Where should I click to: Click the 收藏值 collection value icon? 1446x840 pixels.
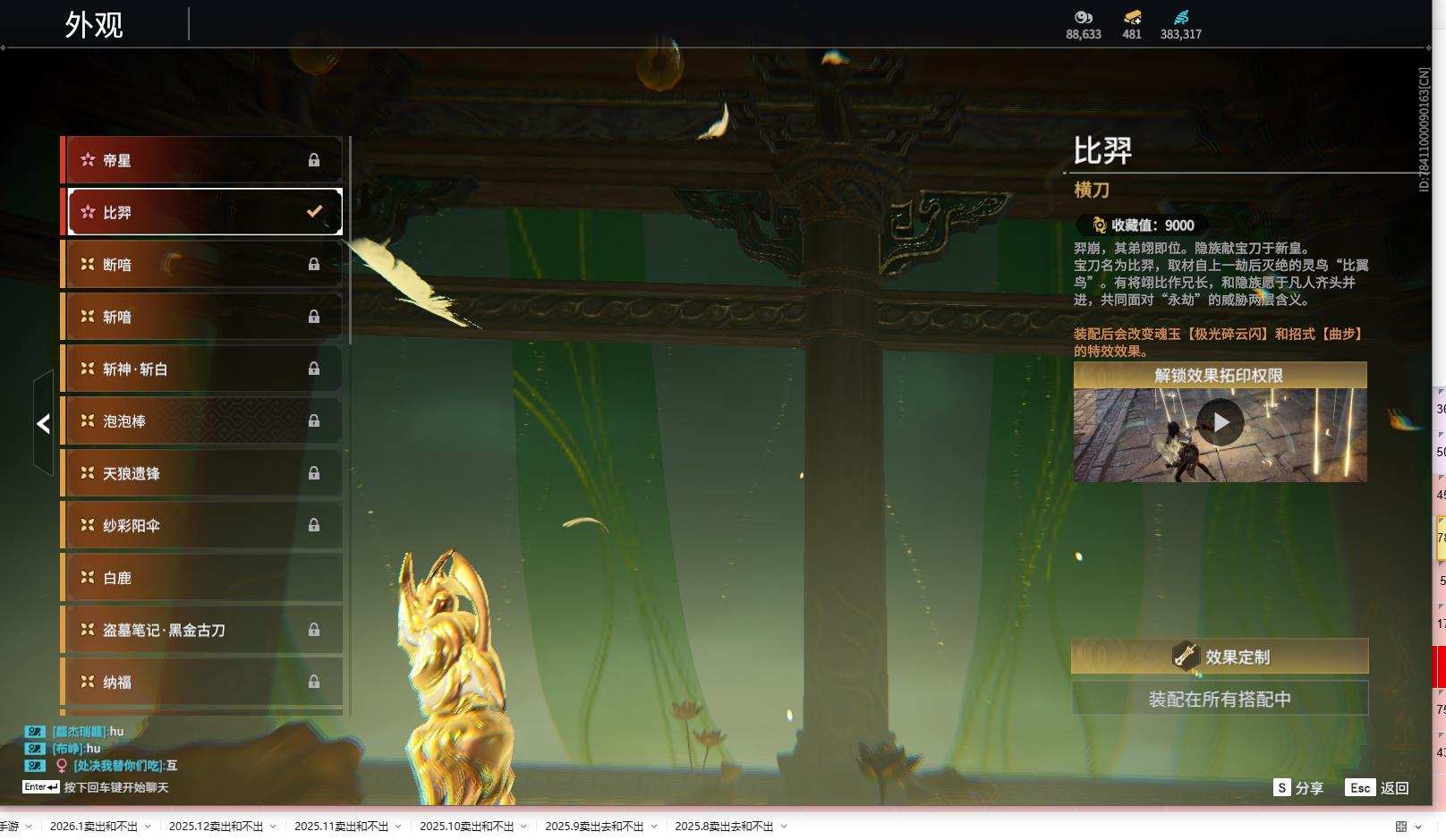(1100, 225)
